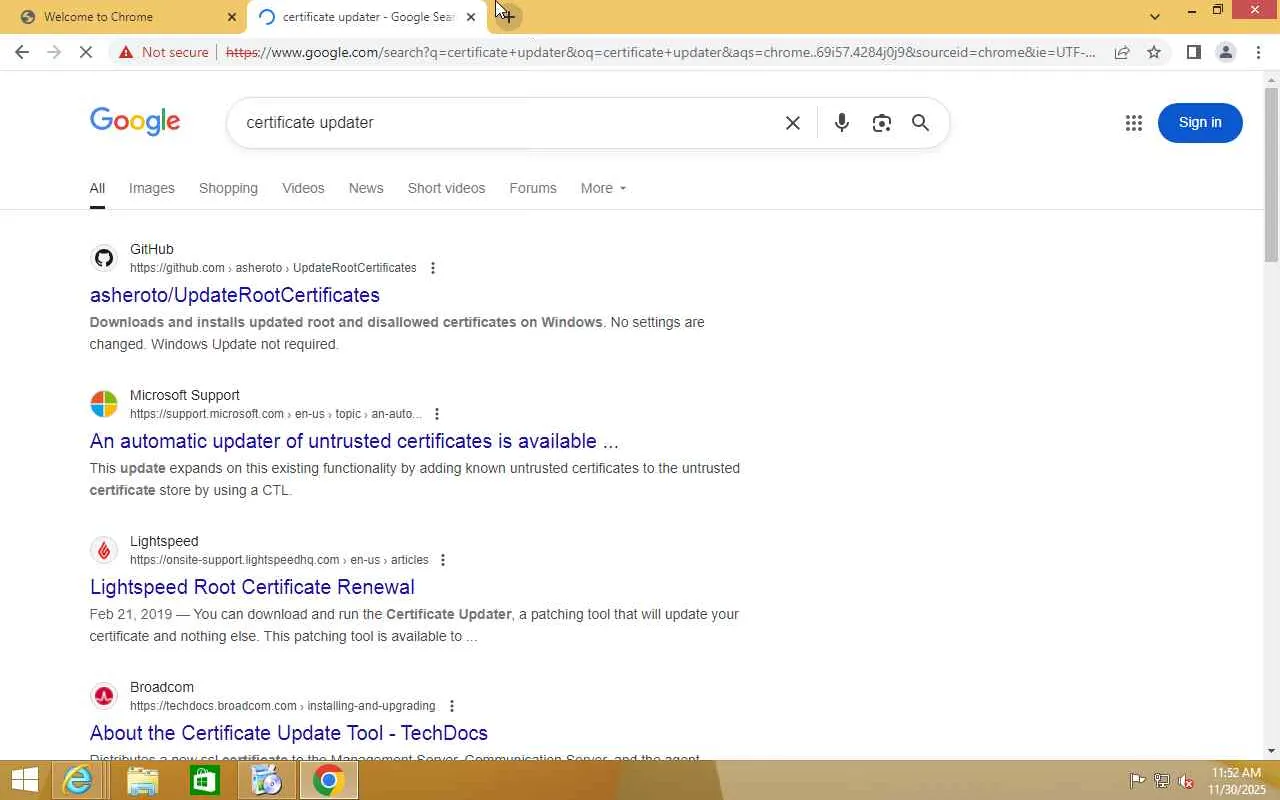This screenshot has height=800, width=1280.
Task: Open more options for GitHub result
Action: coord(433,268)
